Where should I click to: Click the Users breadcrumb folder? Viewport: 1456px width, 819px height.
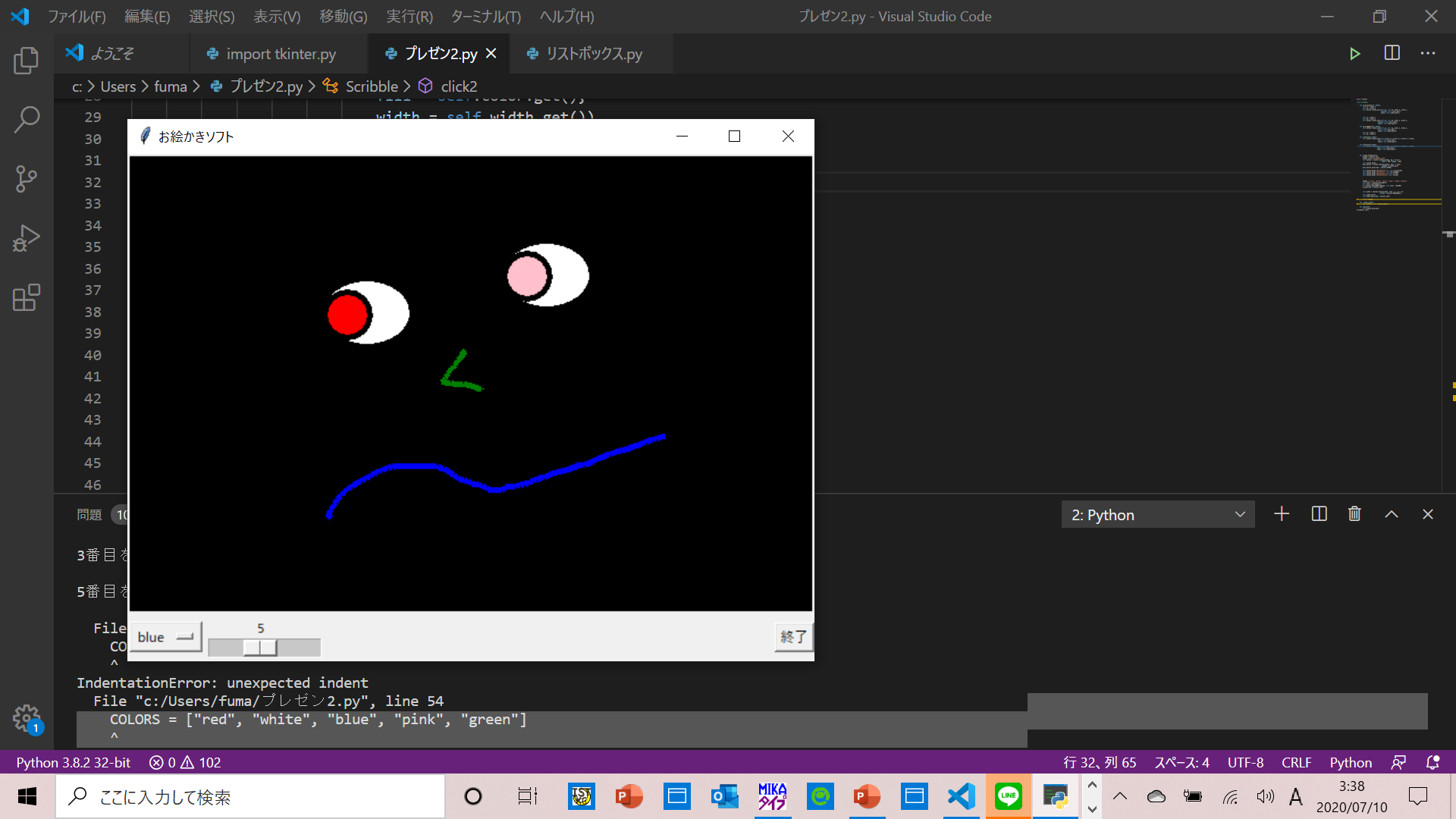coord(118,86)
